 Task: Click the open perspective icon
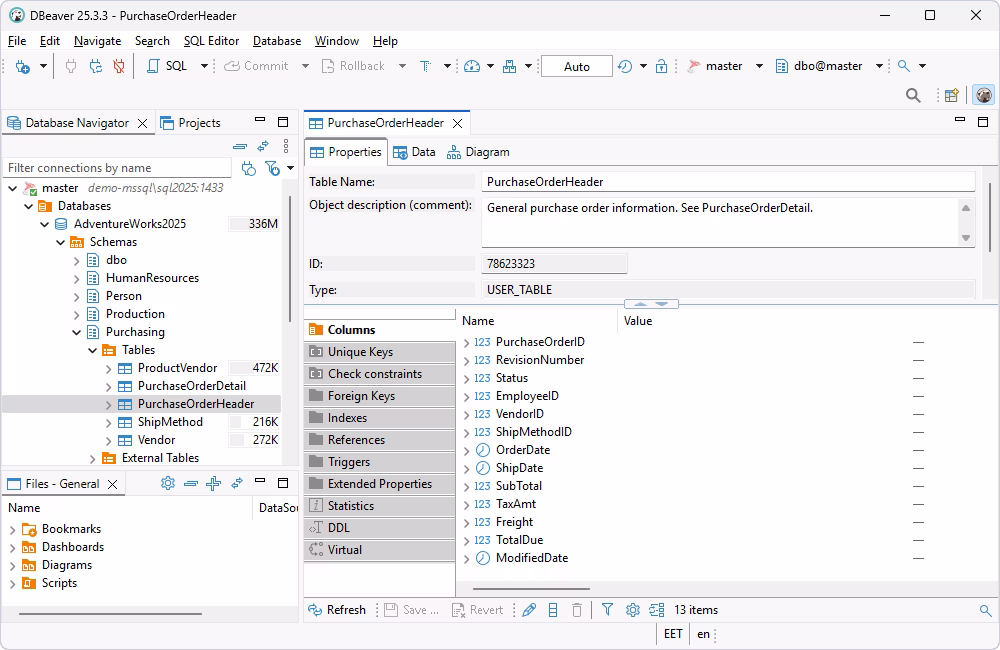[x=952, y=96]
